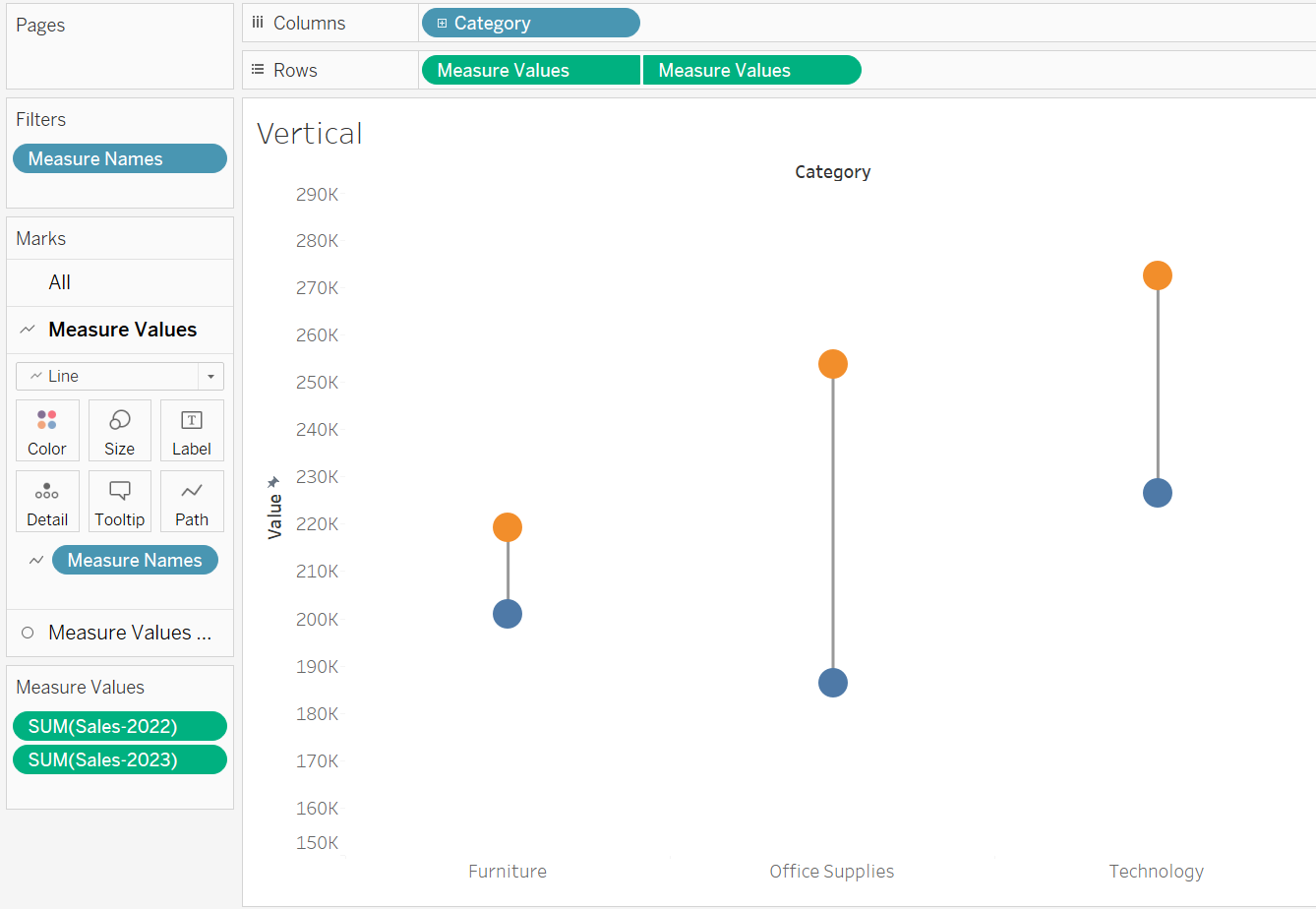
Task: Click the orange Technology mark in the chart
Action: point(1157,275)
